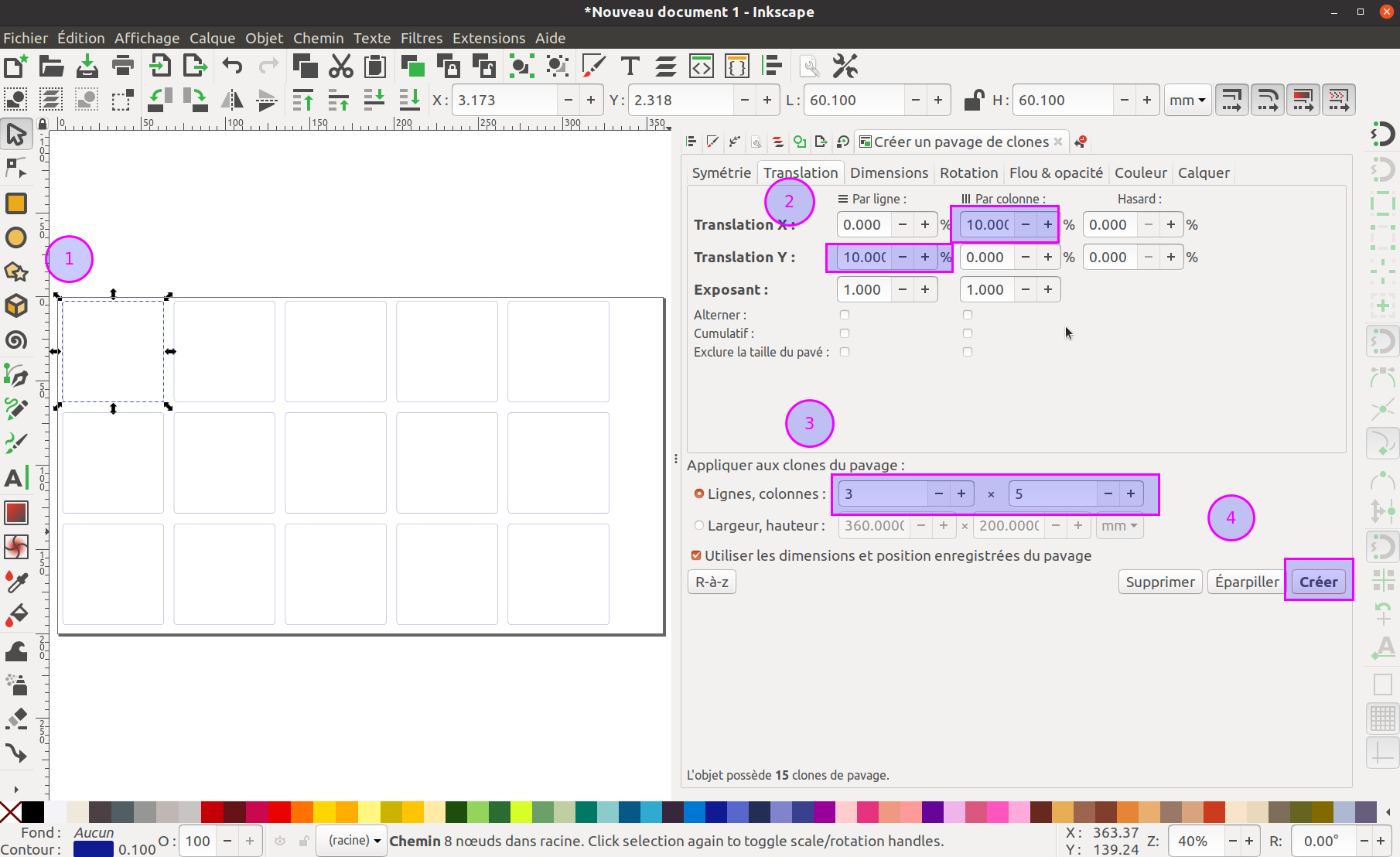1400x857 pixels.
Task: Select the Selector arrow tool
Action: 16,135
